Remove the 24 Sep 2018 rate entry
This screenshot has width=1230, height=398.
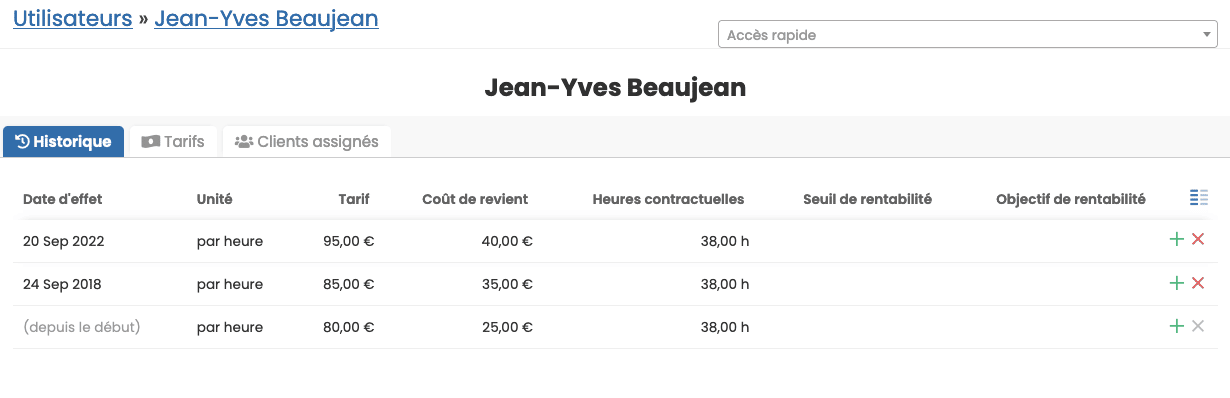[1198, 283]
